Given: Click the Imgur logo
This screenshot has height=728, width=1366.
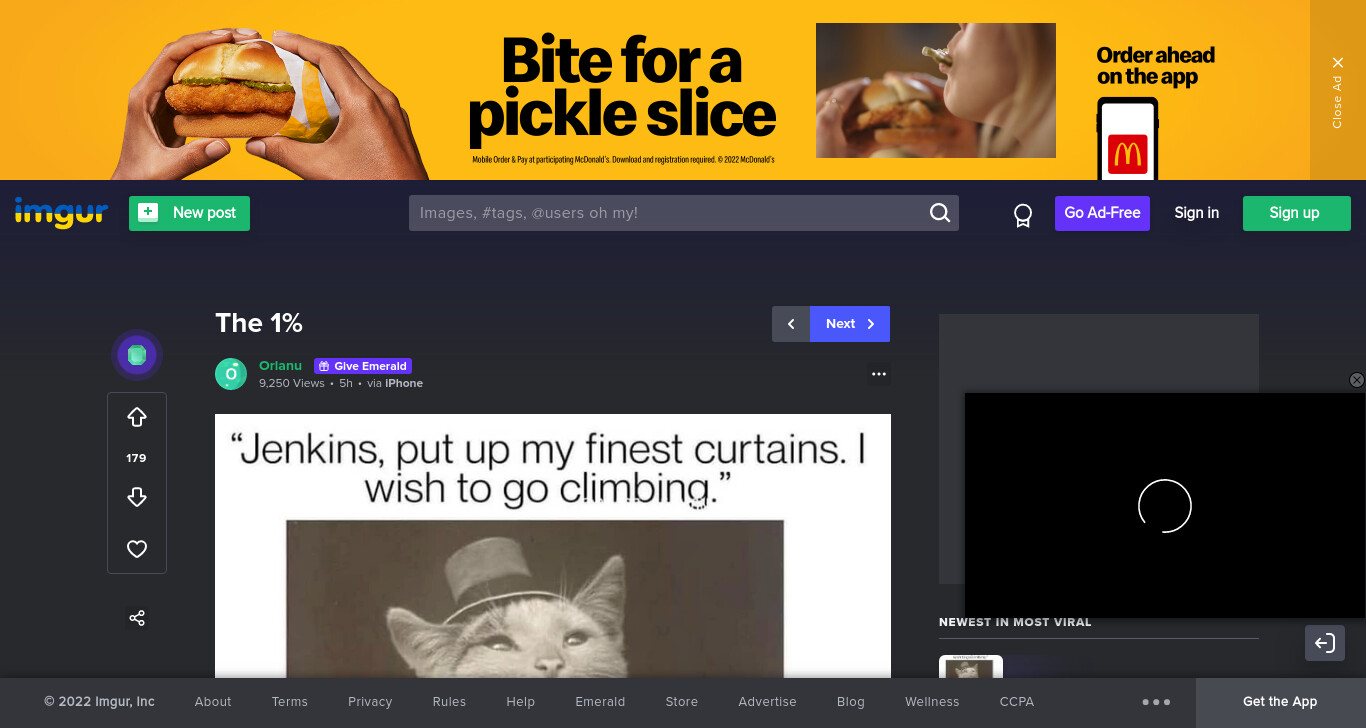Looking at the screenshot, I should [x=61, y=212].
